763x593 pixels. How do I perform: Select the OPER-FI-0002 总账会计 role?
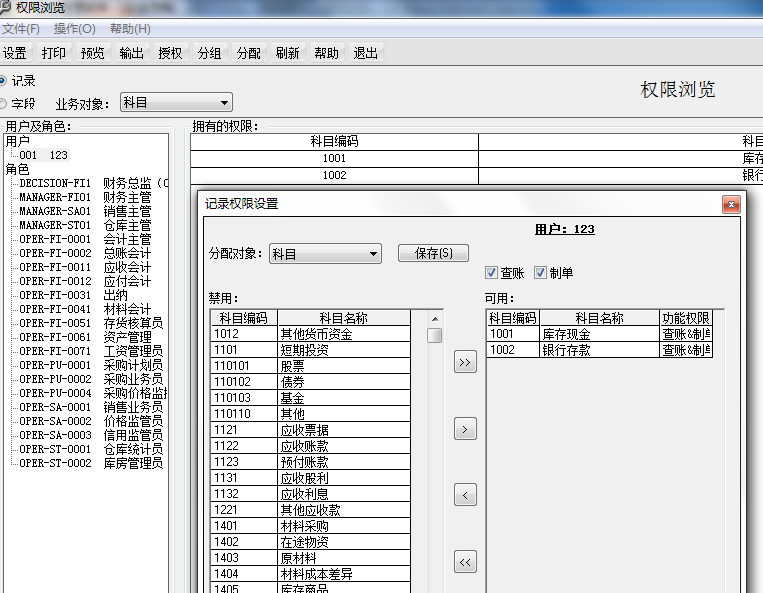(85, 253)
